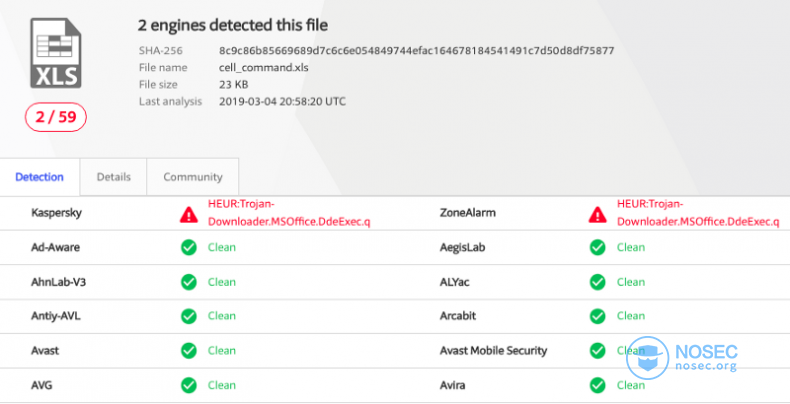Viewport: 790px width, 404px height.
Task: Click AegisLab's green clean checkmark icon
Action: click(598, 247)
